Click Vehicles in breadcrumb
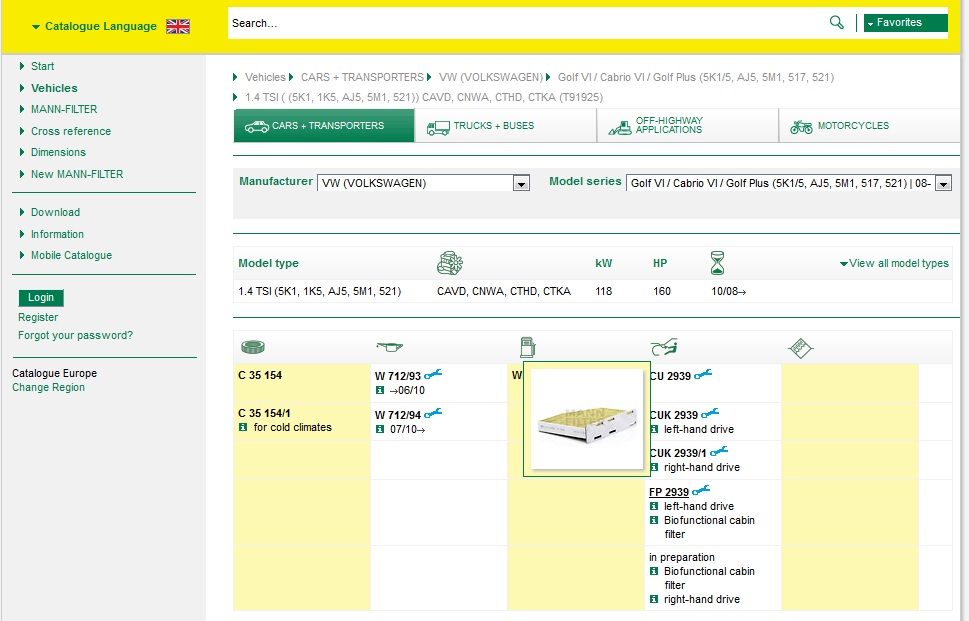 tap(265, 77)
